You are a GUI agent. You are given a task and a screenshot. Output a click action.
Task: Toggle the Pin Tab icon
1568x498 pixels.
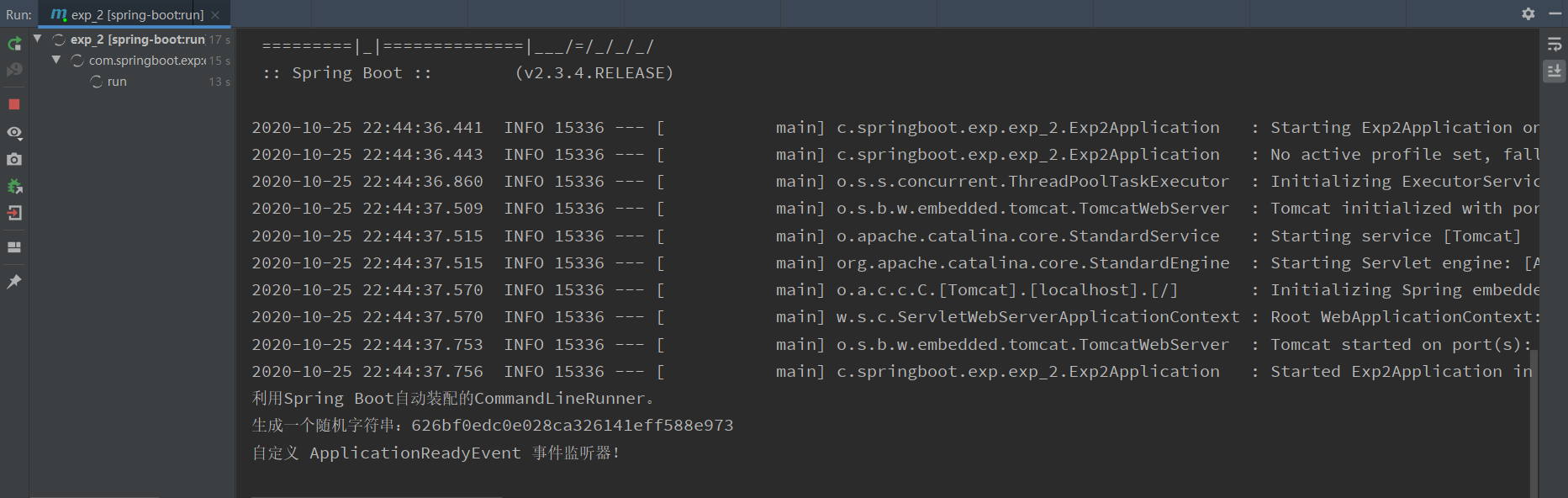tap(14, 281)
